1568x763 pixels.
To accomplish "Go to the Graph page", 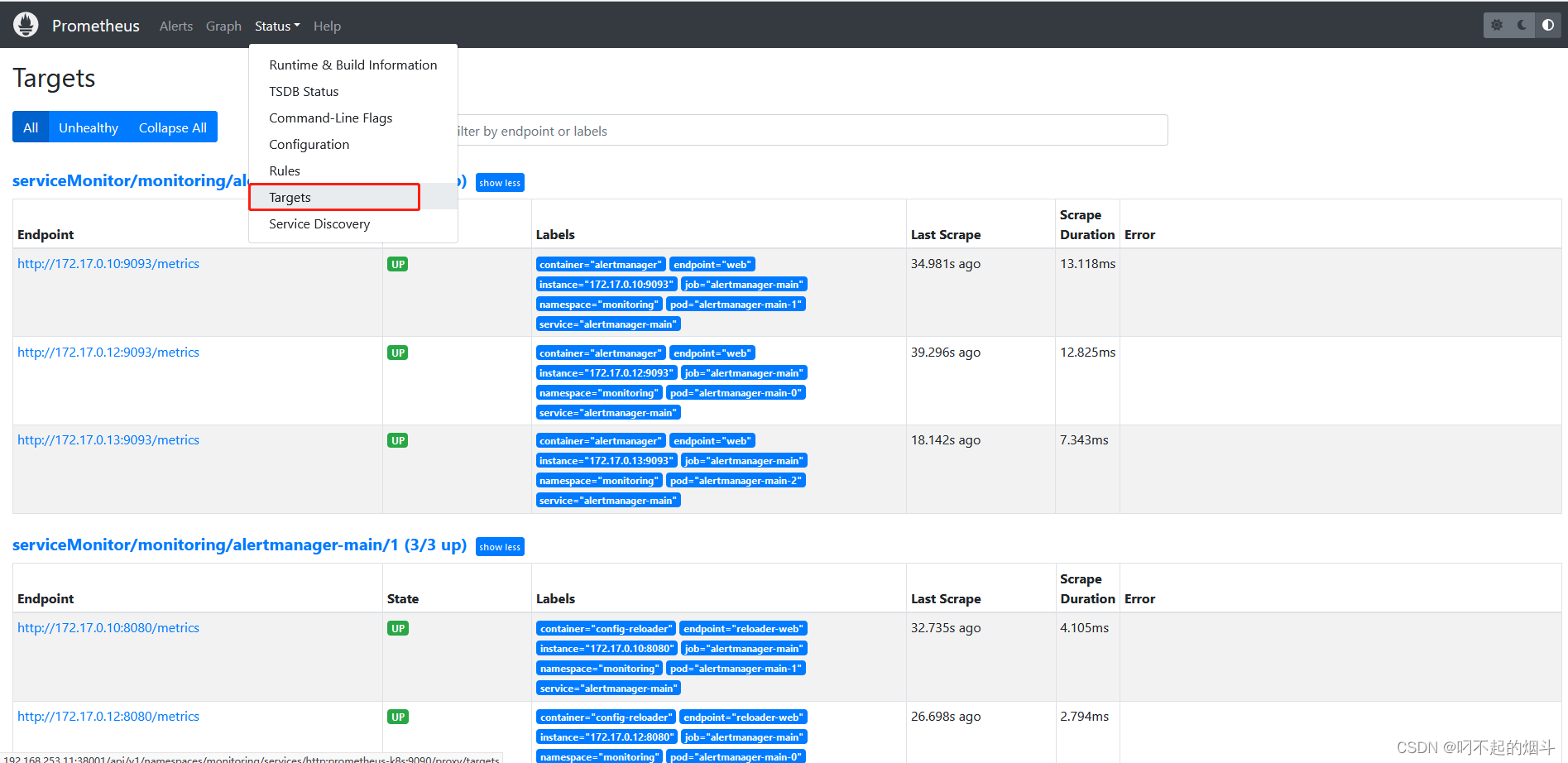I will [223, 26].
